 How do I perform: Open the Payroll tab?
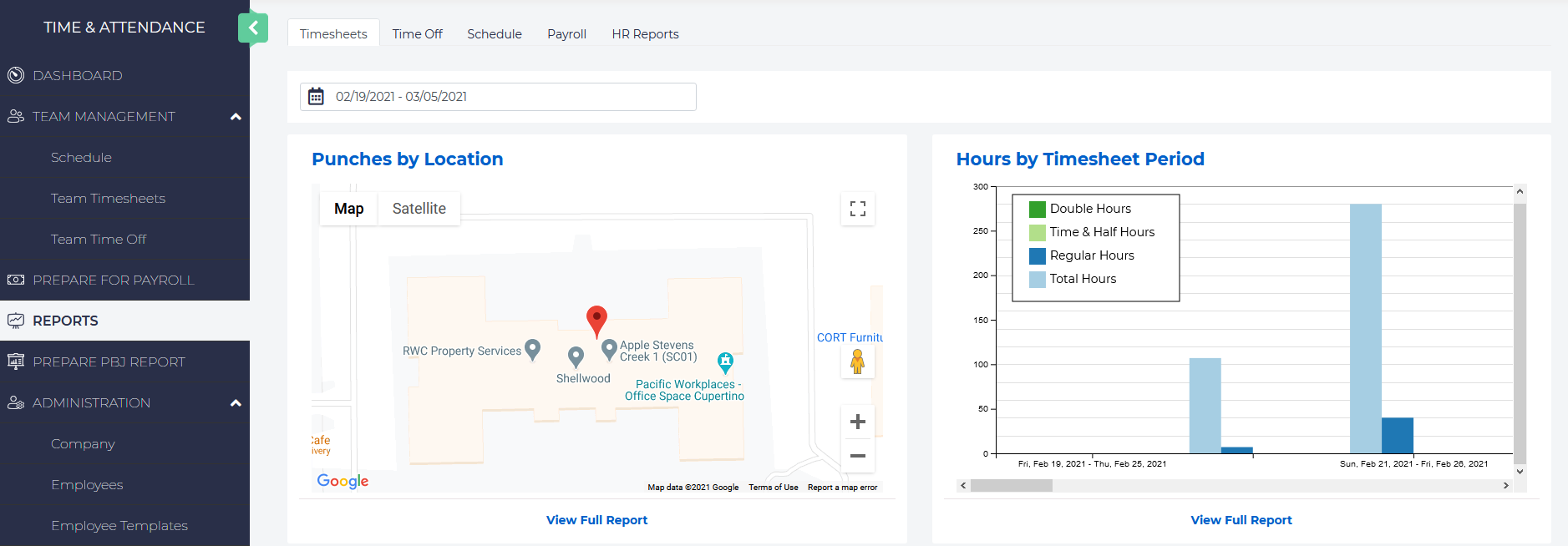pyautogui.click(x=566, y=34)
